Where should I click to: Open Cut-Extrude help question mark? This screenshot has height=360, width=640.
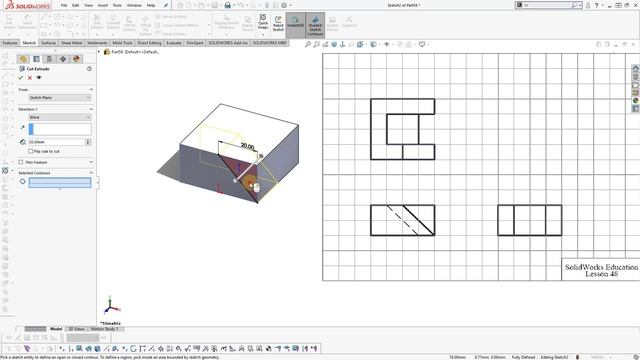(89, 69)
